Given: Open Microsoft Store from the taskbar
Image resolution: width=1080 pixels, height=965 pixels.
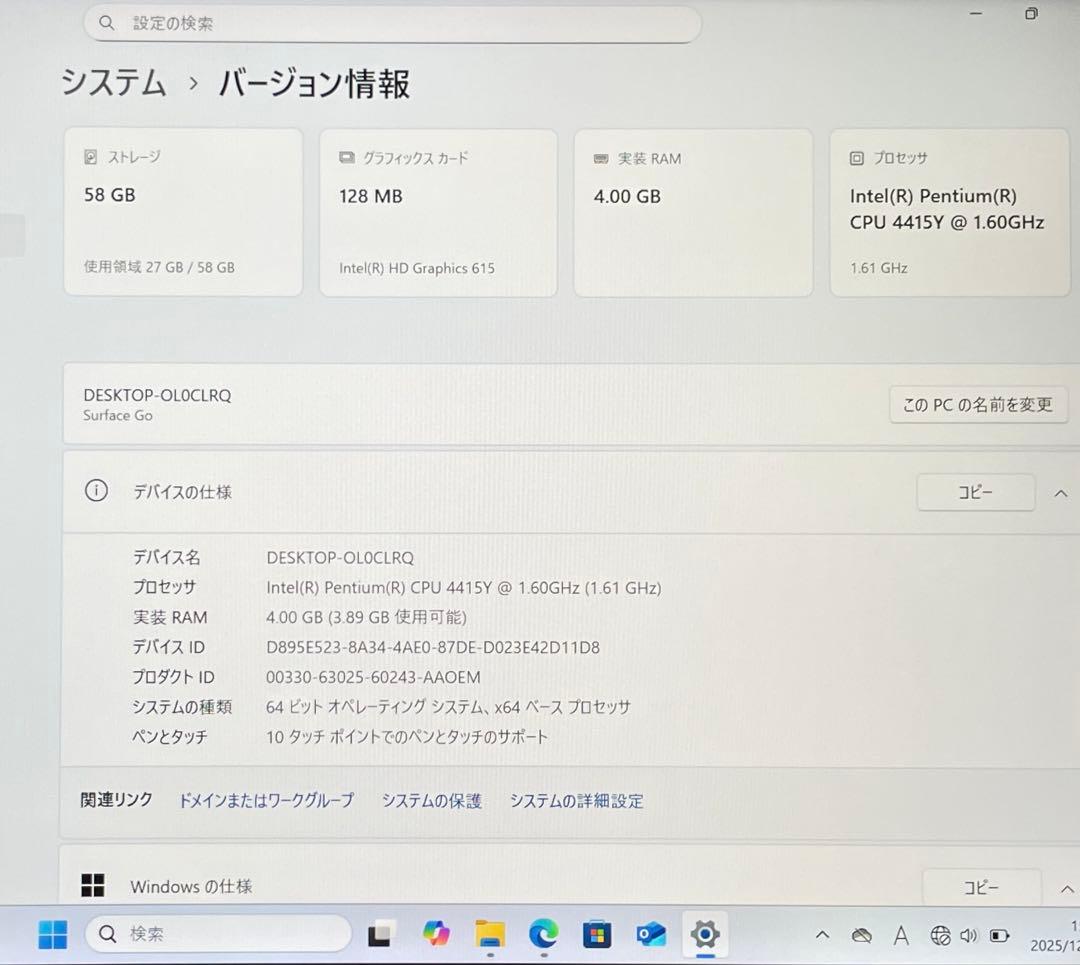Looking at the screenshot, I should (x=597, y=935).
